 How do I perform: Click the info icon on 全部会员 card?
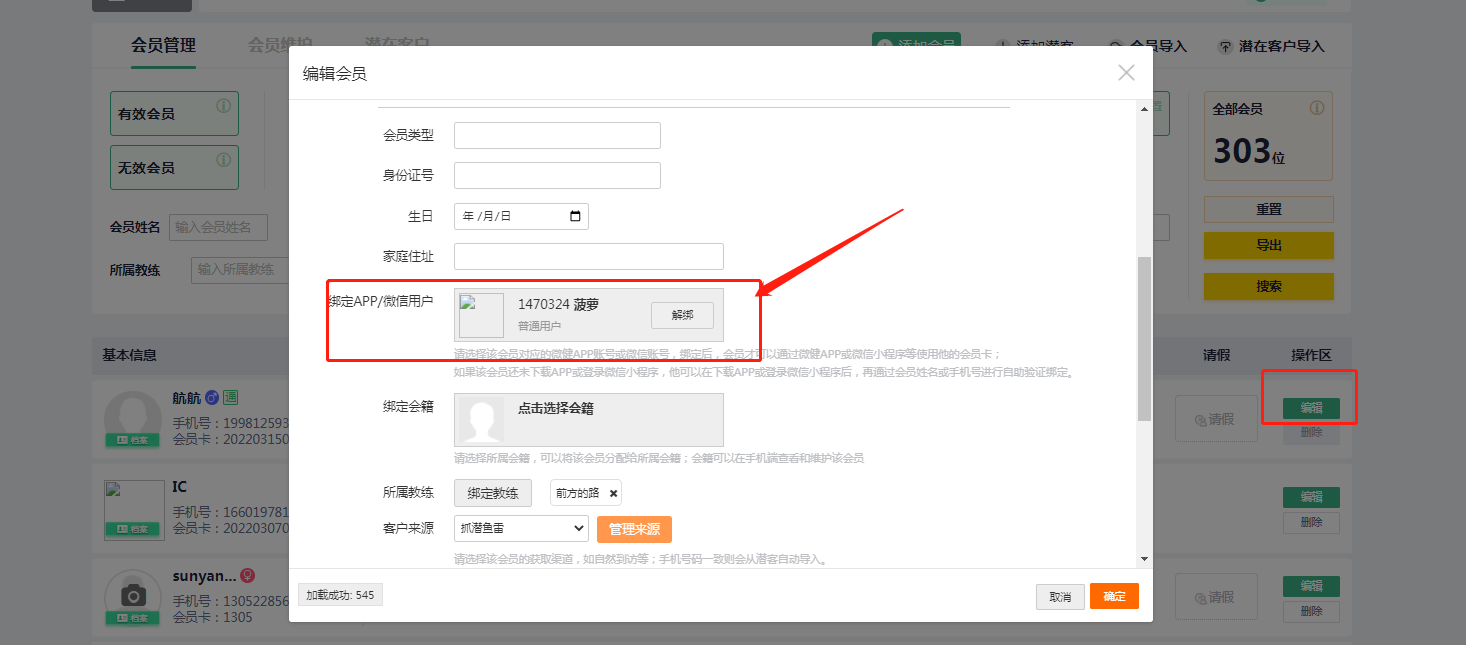[1317, 108]
